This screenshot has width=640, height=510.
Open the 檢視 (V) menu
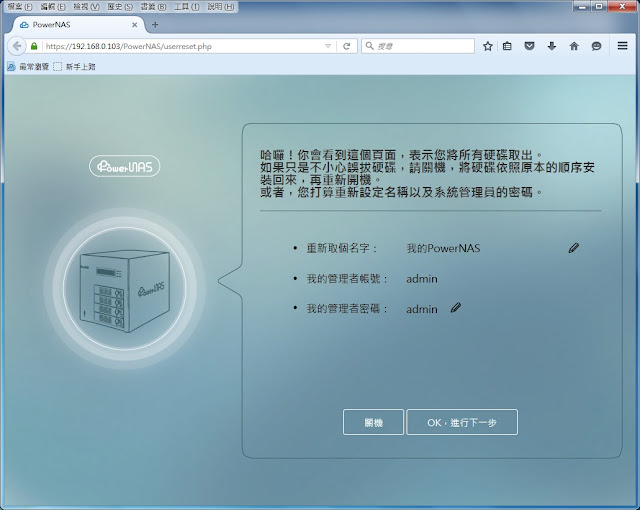coord(87,7)
